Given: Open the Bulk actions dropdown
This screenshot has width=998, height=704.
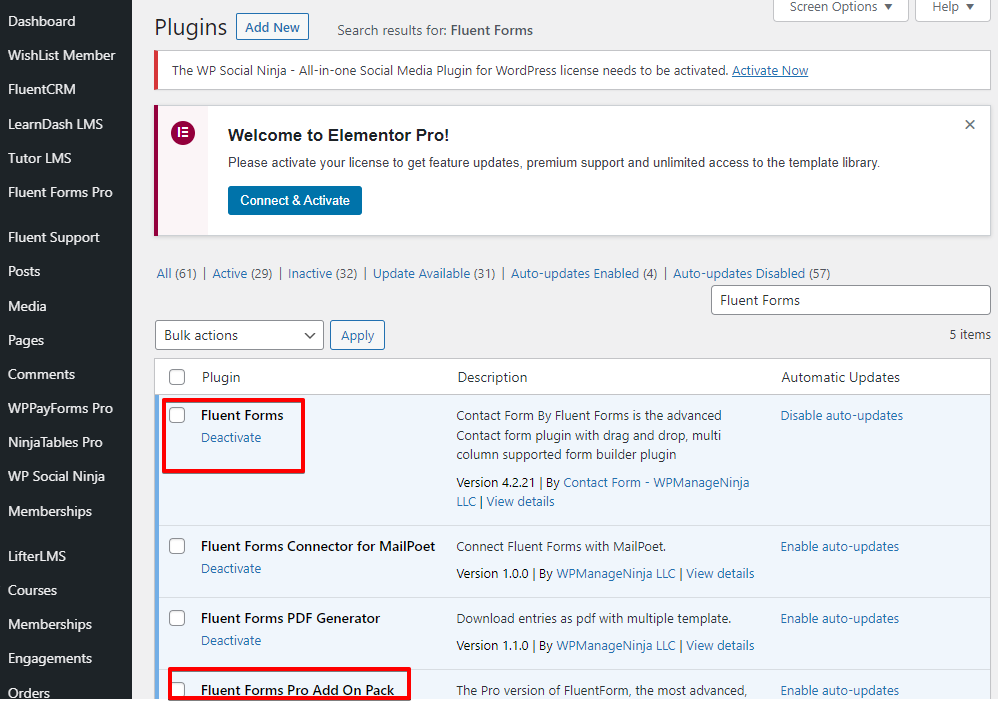Looking at the screenshot, I should (x=239, y=335).
